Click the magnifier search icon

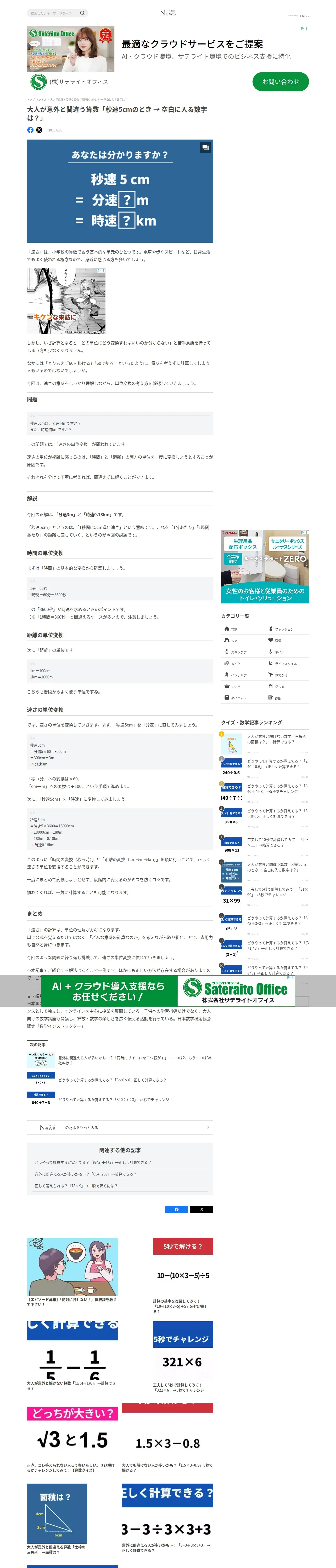click(82, 13)
